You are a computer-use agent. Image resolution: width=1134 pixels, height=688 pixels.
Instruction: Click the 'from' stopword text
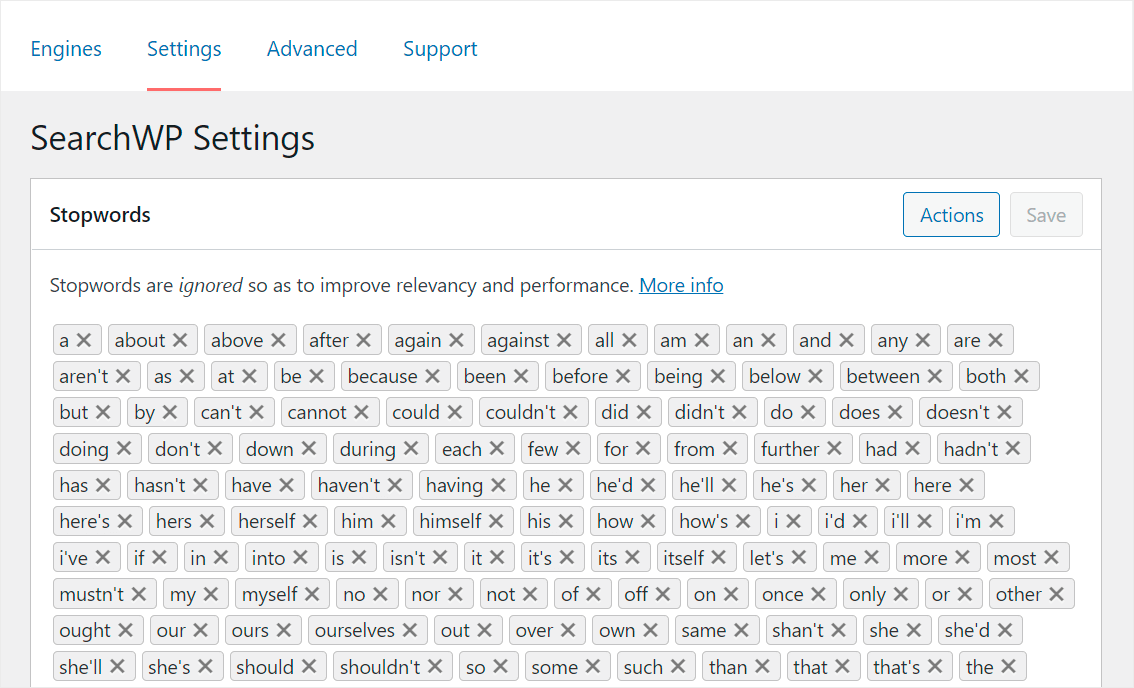coord(694,449)
